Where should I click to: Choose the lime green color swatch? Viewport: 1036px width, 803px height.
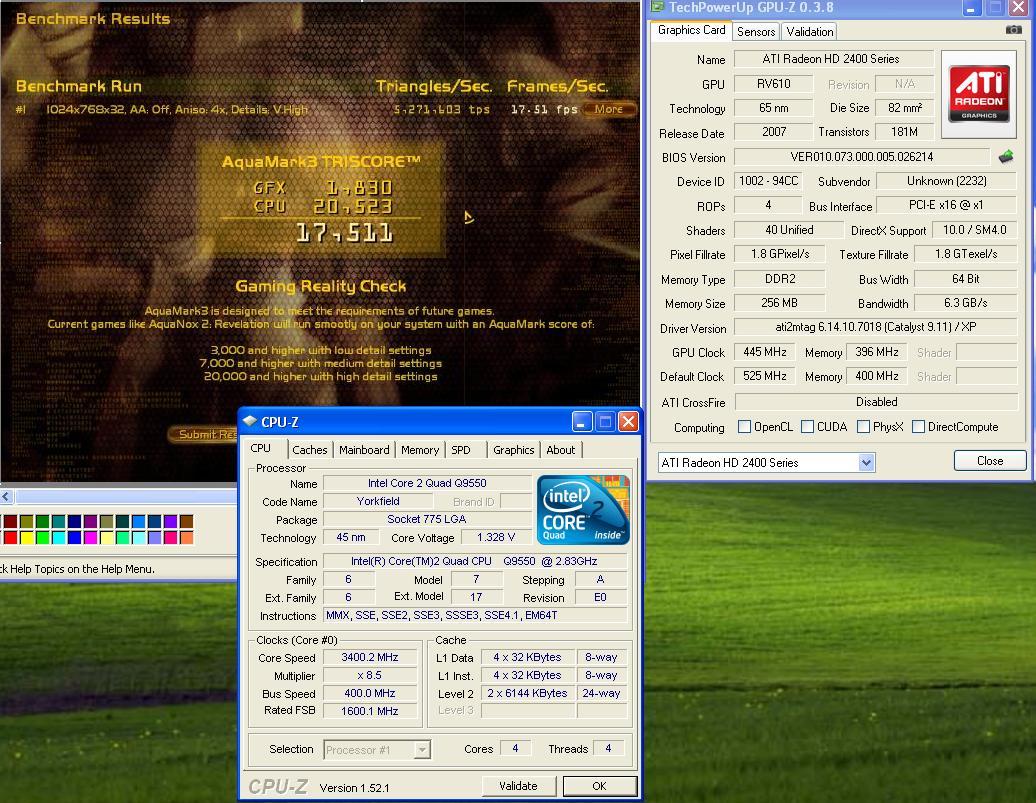[42, 537]
